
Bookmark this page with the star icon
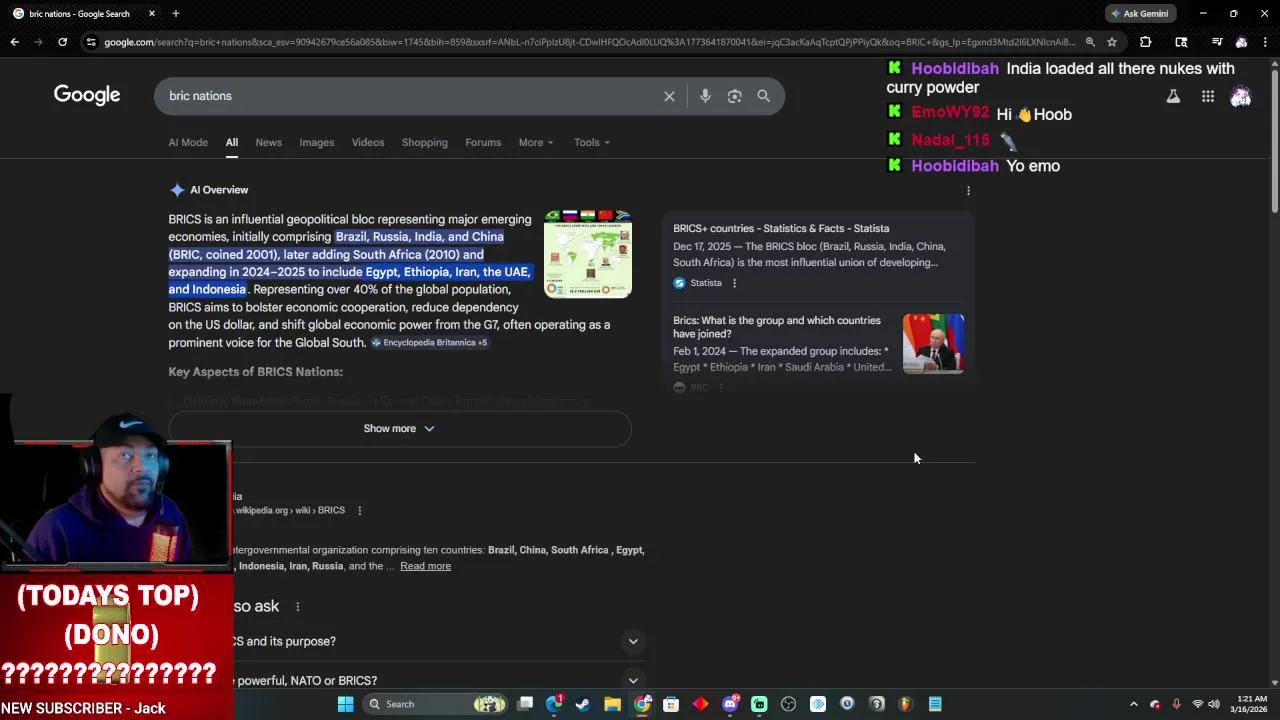[1111, 42]
